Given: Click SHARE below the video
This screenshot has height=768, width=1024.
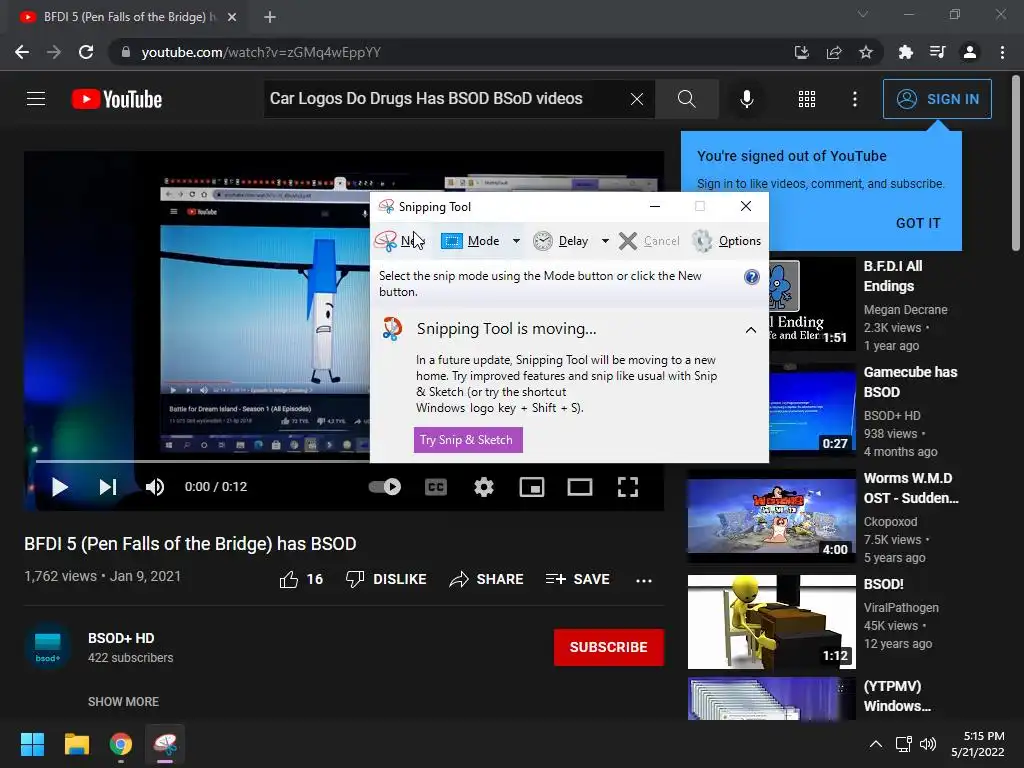Looking at the screenshot, I should (x=487, y=579).
